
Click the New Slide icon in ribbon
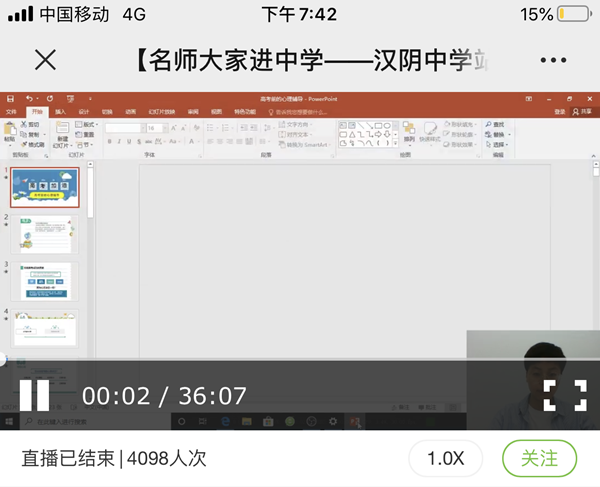pos(61,133)
